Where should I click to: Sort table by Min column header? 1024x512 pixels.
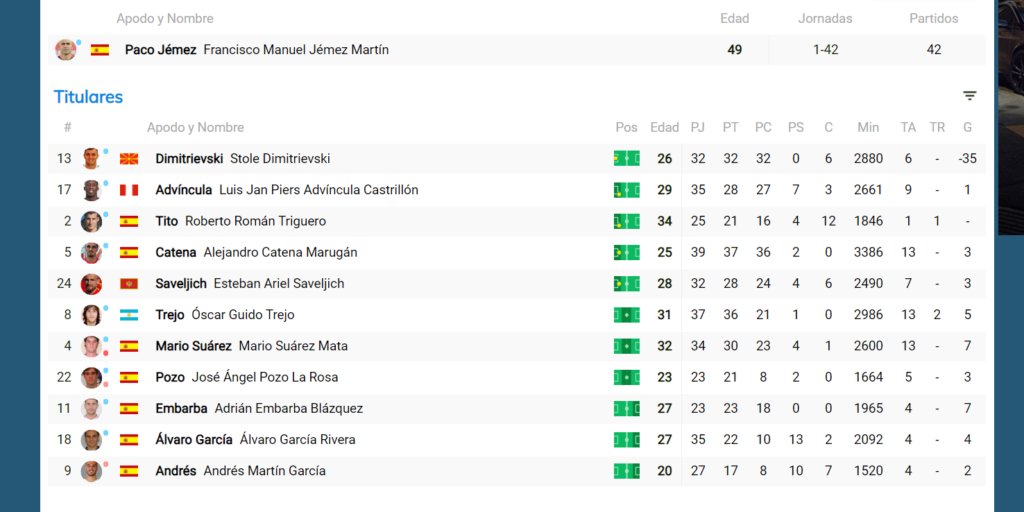(x=868, y=128)
